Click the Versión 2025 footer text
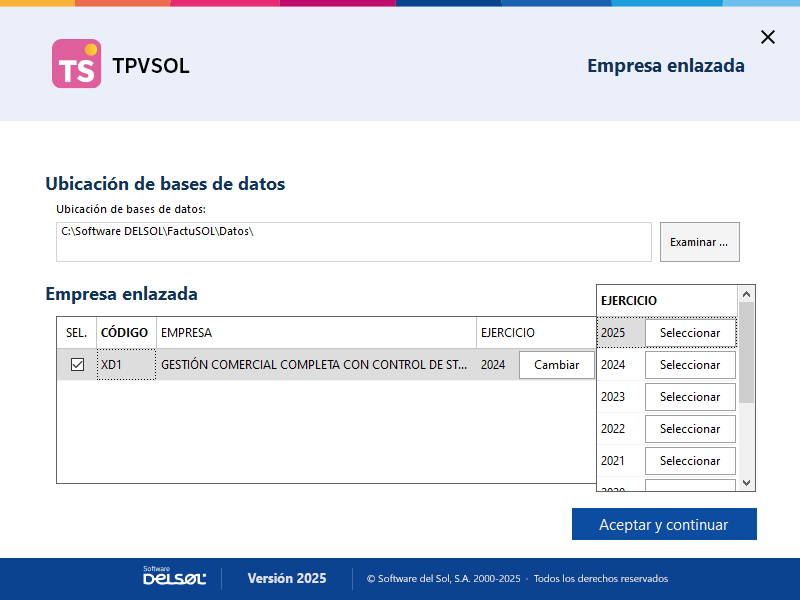Image resolution: width=800 pixels, height=600 pixels. [287, 578]
